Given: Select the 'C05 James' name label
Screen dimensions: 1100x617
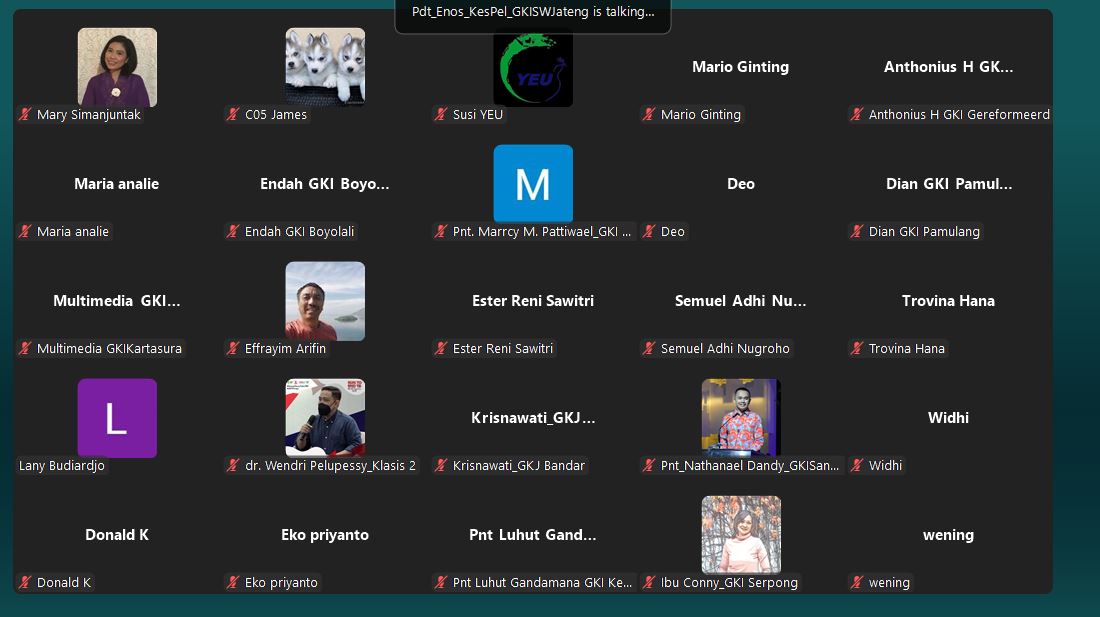Looking at the screenshot, I should click(x=276, y=114).
